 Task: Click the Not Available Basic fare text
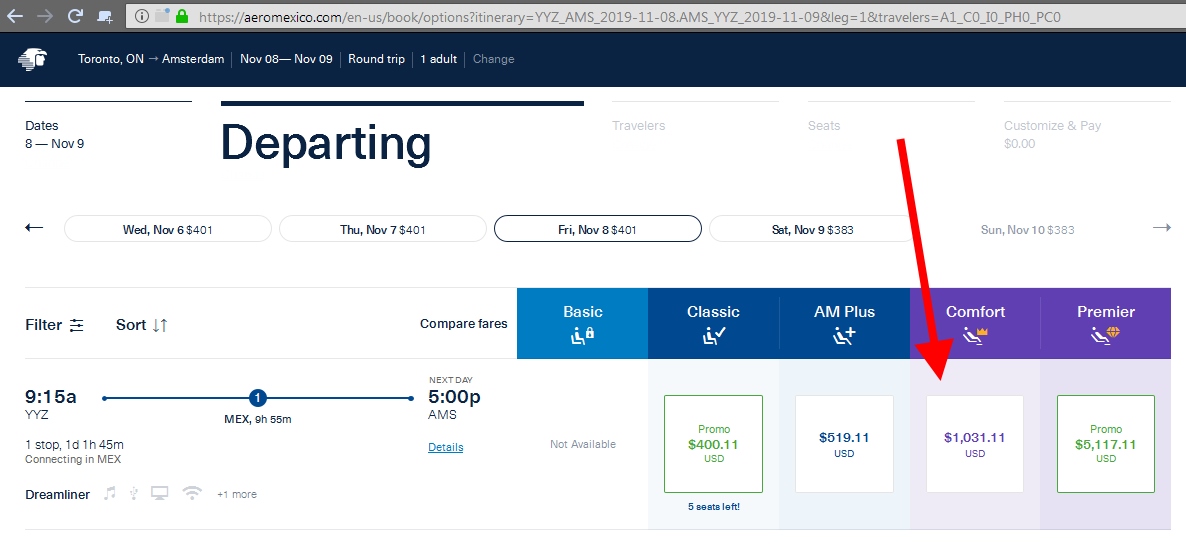point(582,444)
